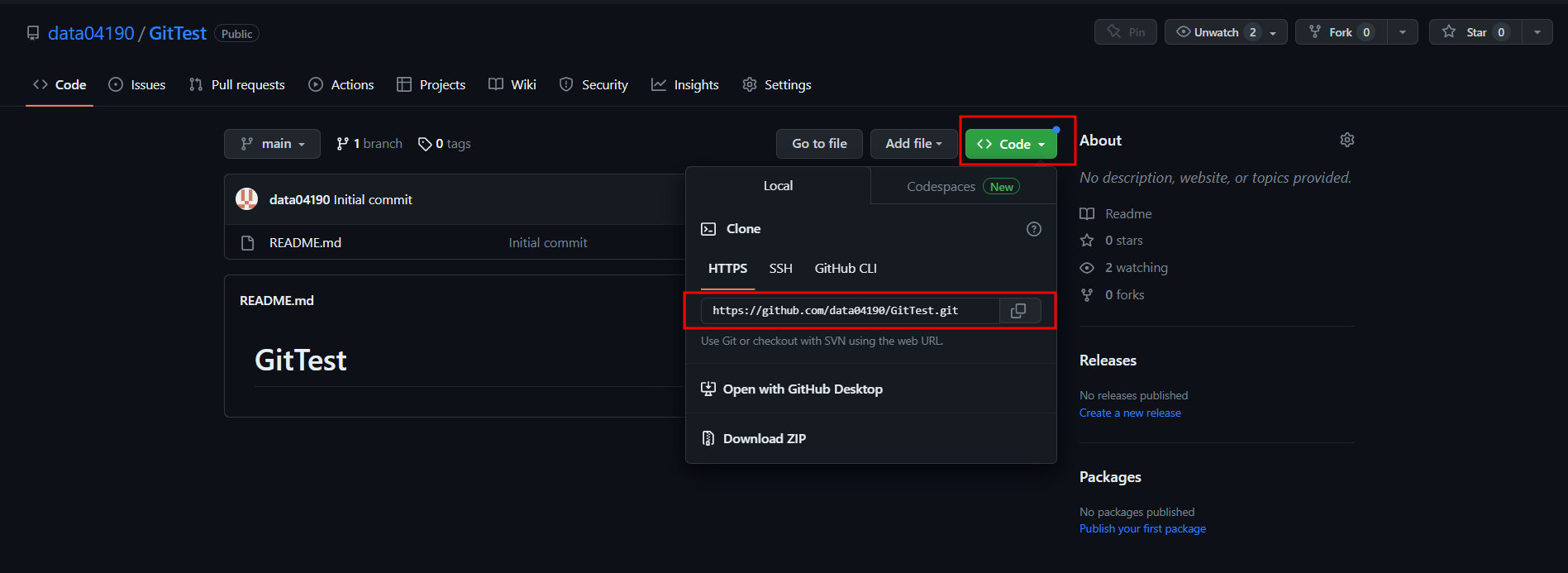This screenshot has width=1568, height=573.
Task: Open the Fork options dropdown arrow
Action: (1403, 32)
